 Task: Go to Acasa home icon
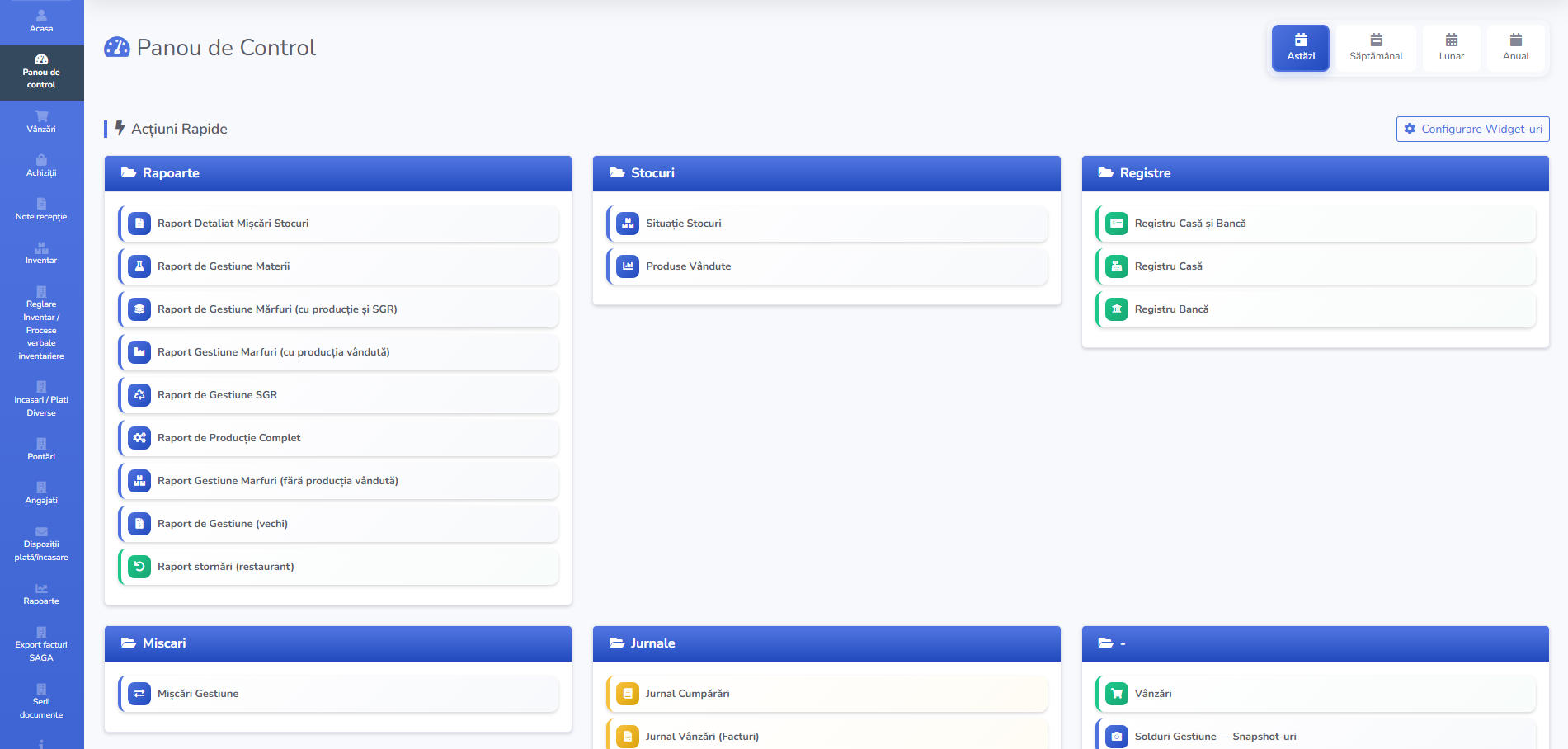pos(41,16)
